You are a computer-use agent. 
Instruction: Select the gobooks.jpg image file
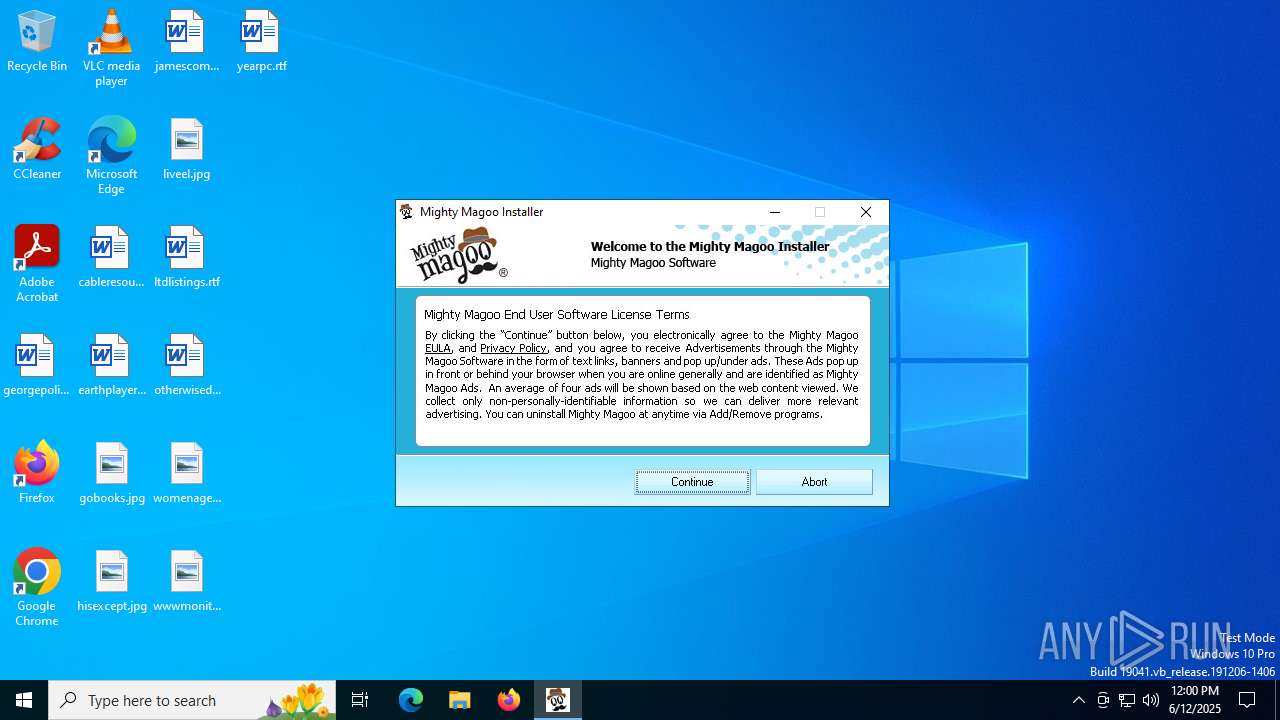click(111, 473)
